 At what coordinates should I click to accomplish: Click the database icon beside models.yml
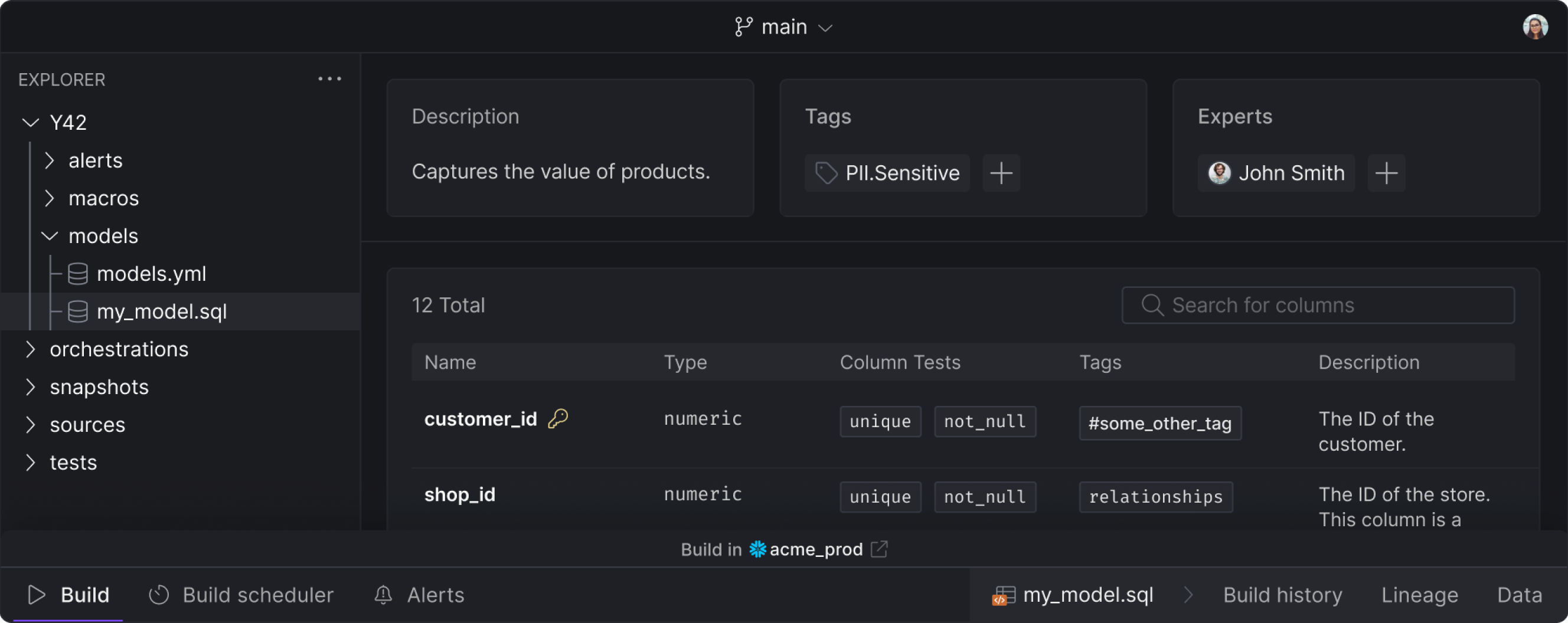[77, 274]
